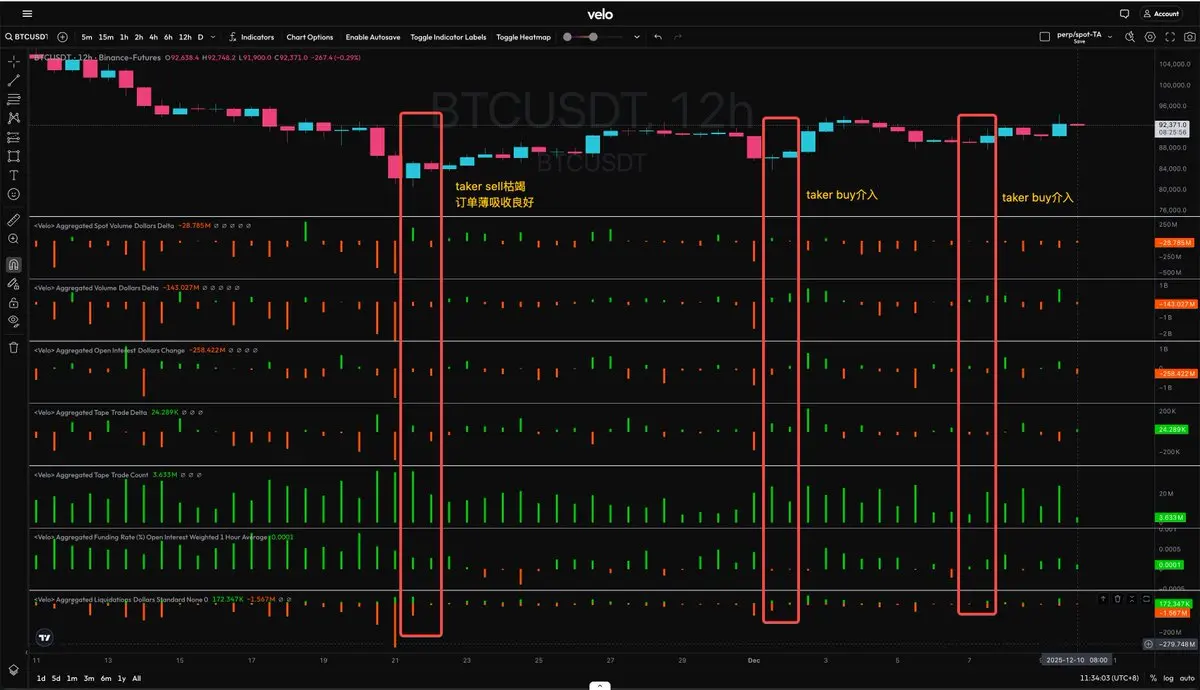Set the 5d date range
The image size is (1200, 690).
tap(56, 678)
